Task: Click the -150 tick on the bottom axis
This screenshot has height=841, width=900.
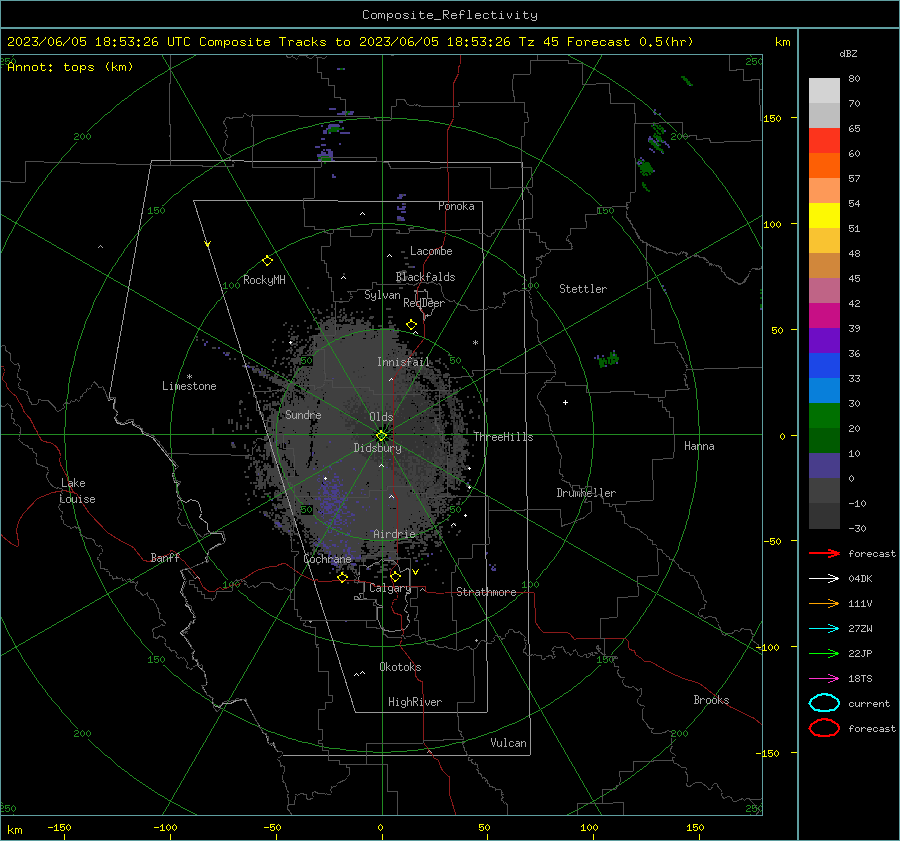Action: [59, 828]
